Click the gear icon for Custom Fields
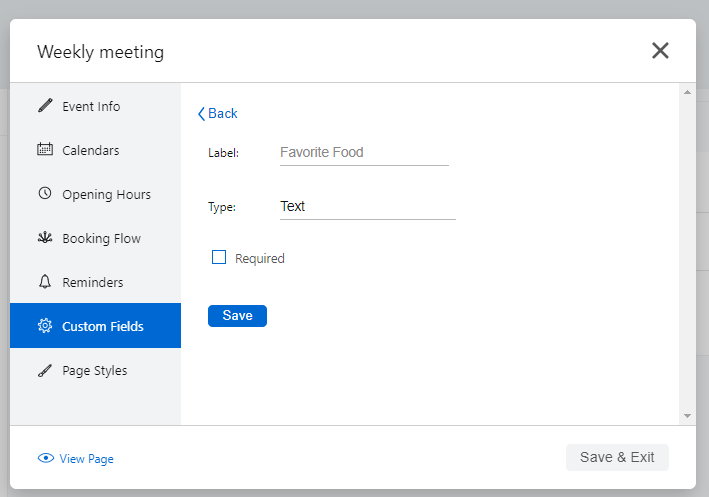709x497 pixels. pyautogui.click(x=44, y=326)
